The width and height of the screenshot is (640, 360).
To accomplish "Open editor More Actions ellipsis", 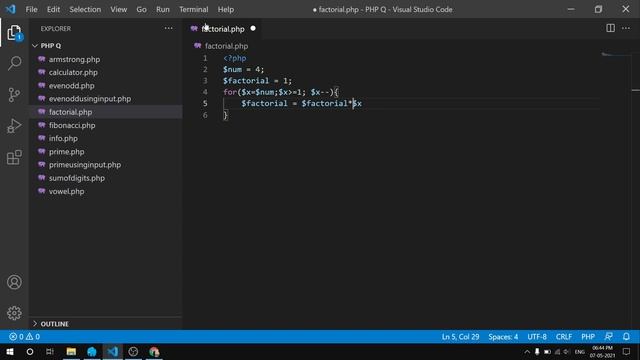I will 626,28.
